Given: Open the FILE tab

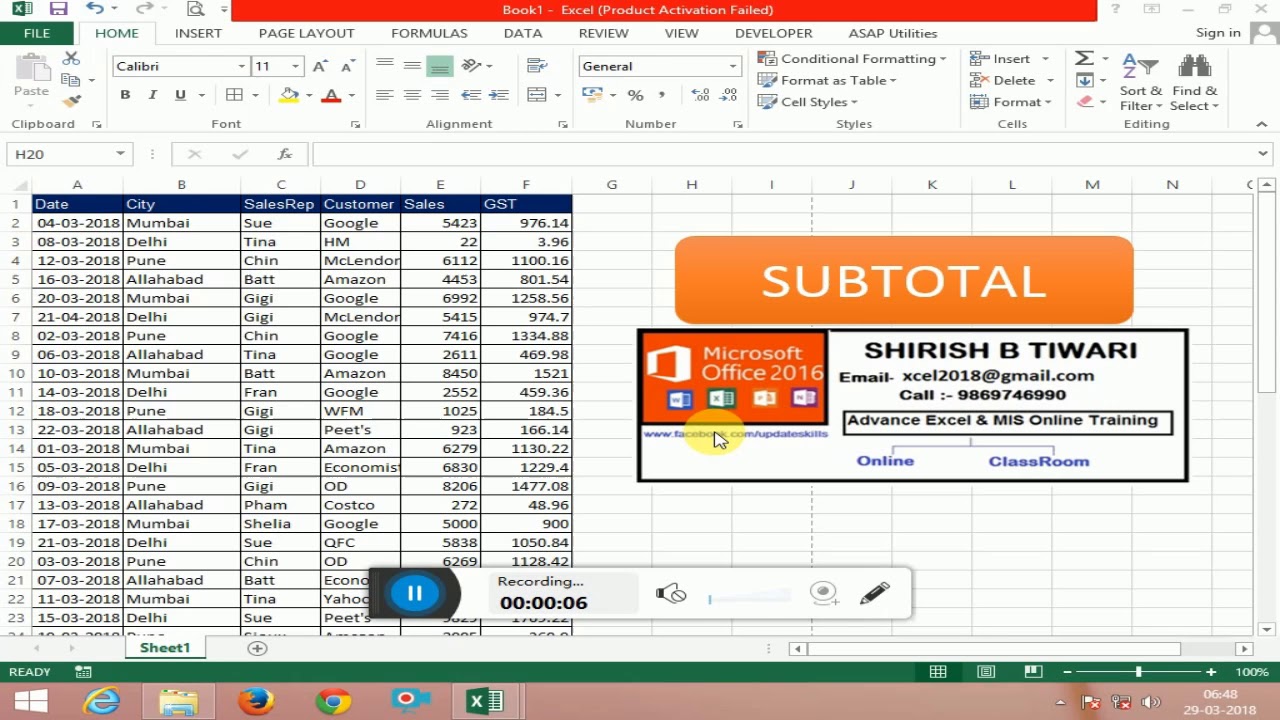Looking at the screenshot, I should tap(36, 33).
